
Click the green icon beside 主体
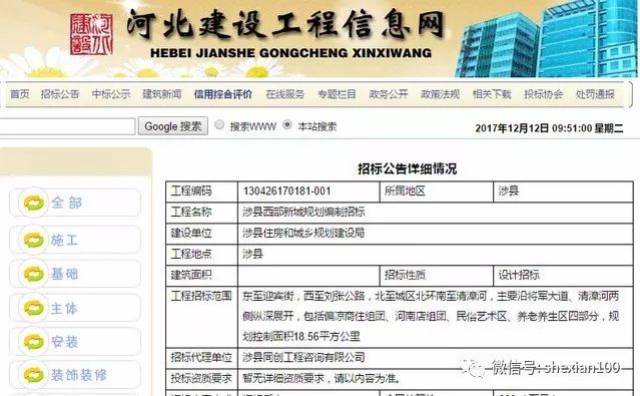pyautogui.click(x=33, y=308)
